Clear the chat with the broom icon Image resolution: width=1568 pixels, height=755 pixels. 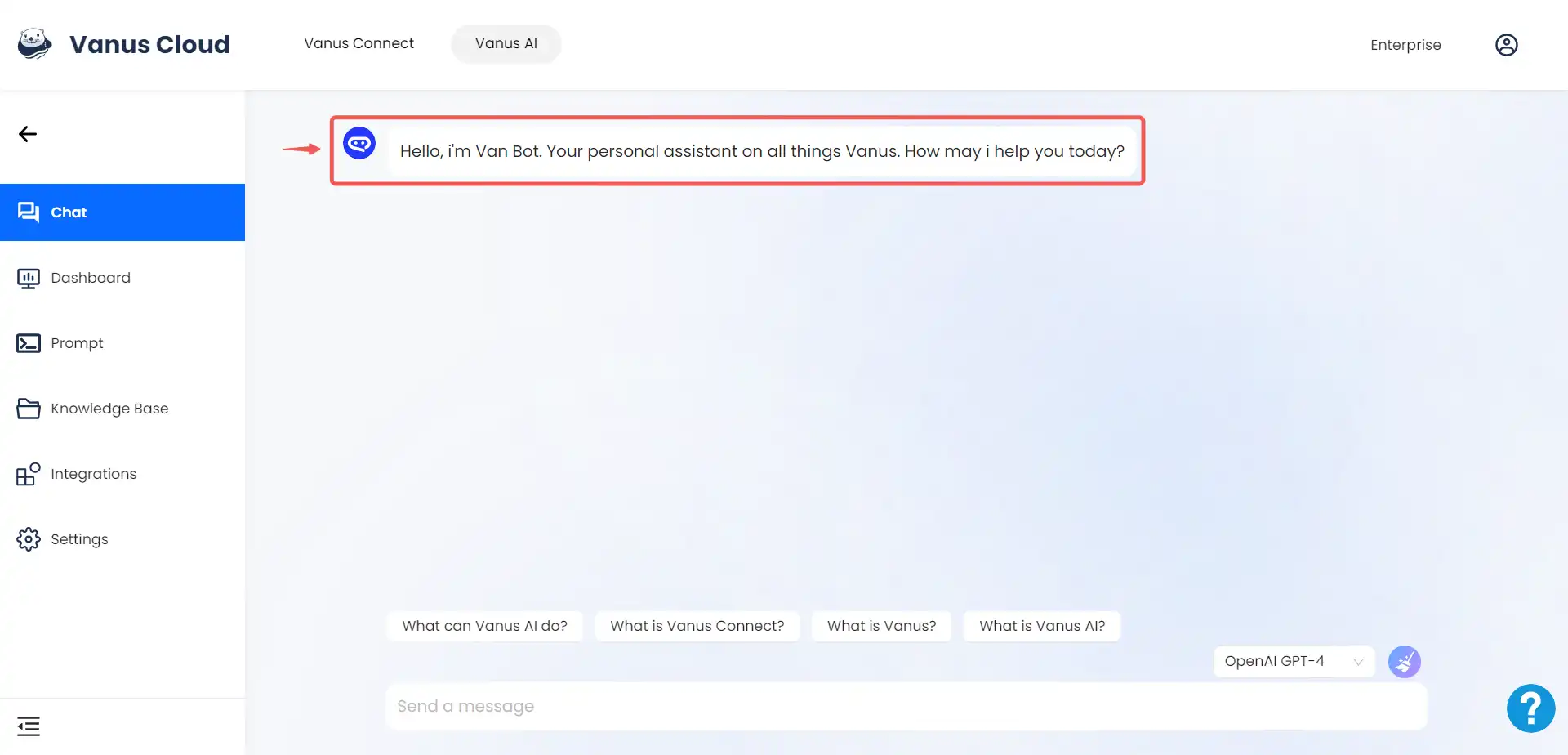tap(1405, 662)
